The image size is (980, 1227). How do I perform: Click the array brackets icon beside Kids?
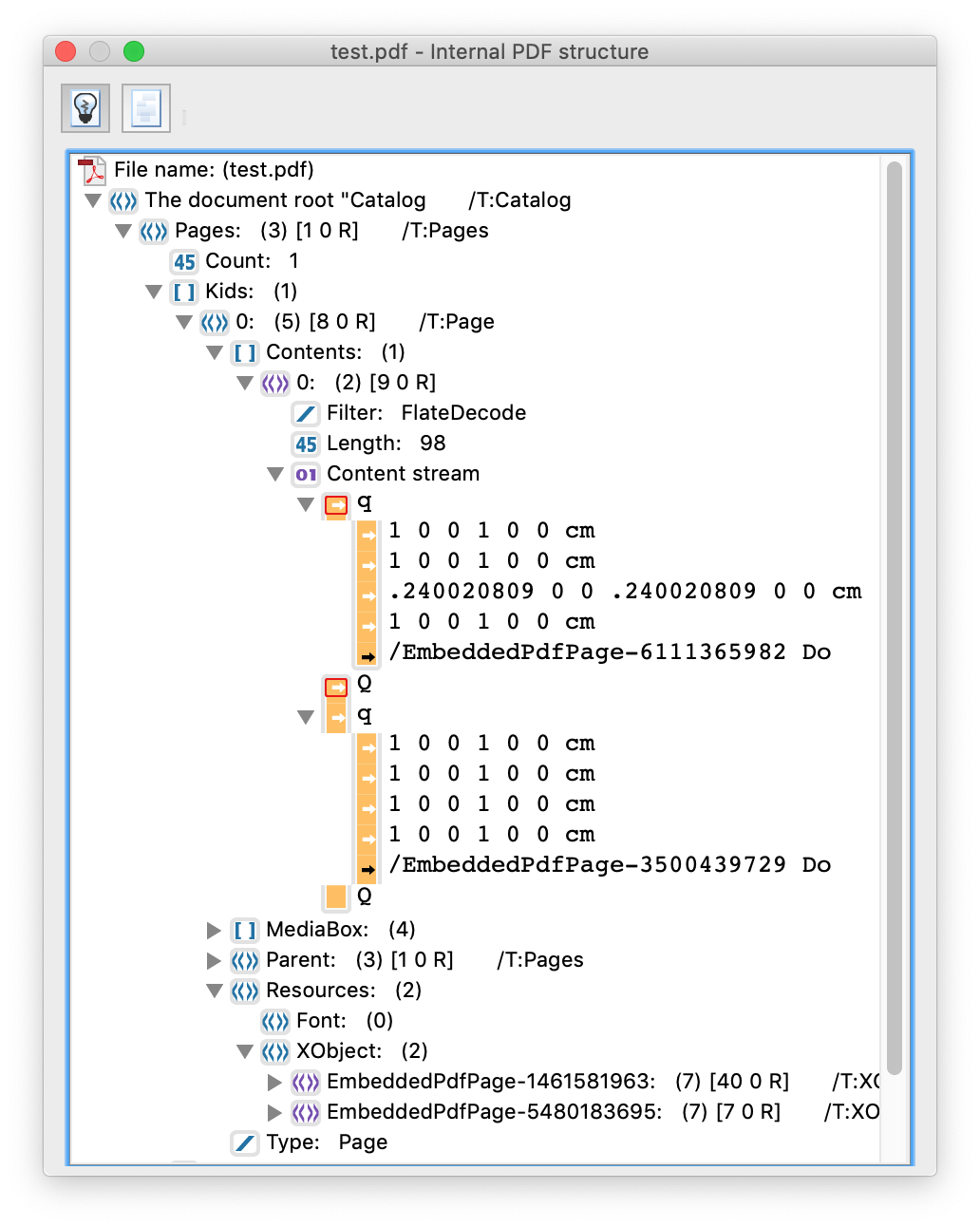[183, 292]
